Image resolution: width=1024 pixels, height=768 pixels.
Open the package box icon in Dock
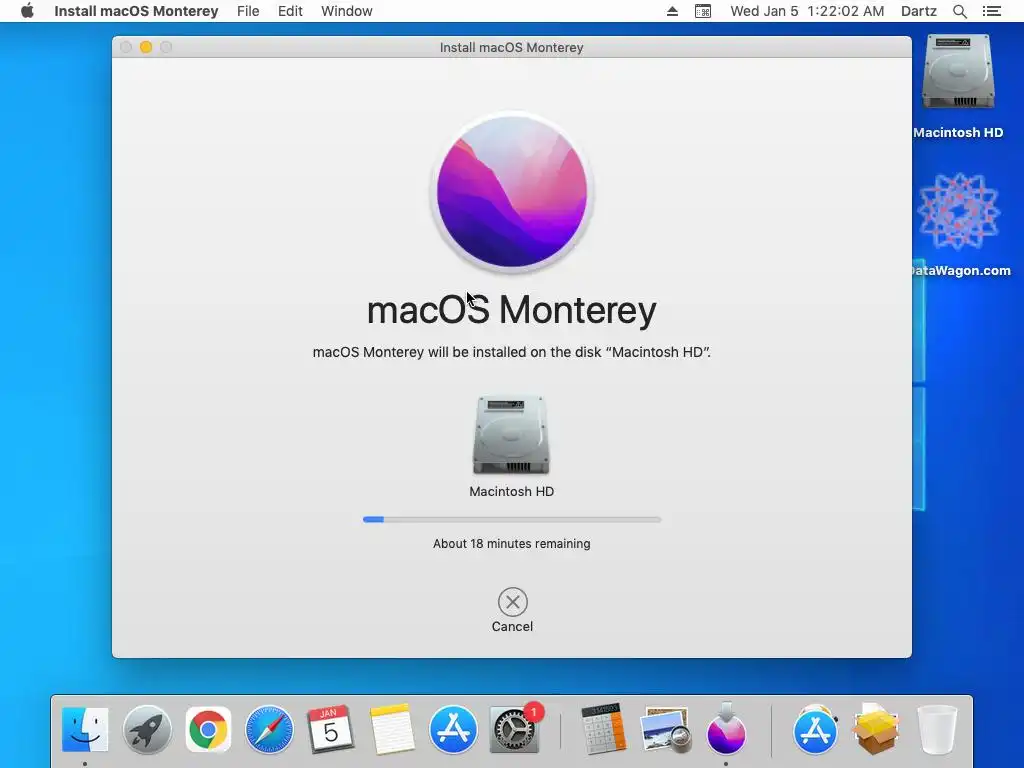click(876, 729)
